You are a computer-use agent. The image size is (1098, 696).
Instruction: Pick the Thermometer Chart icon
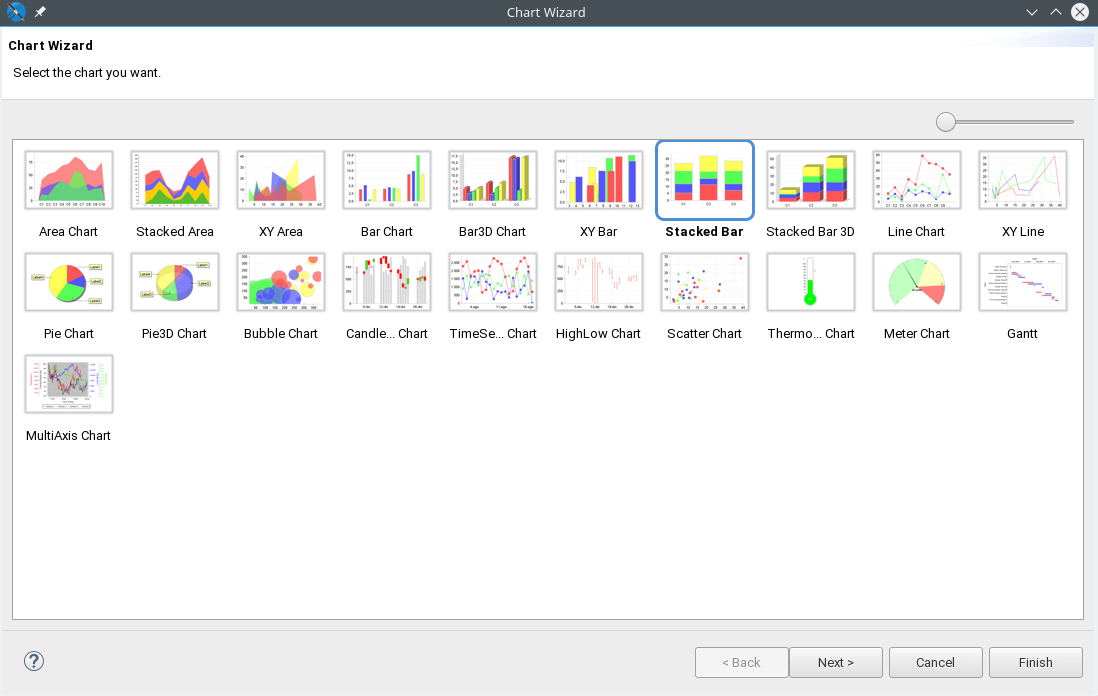click(x=811, y=282)
